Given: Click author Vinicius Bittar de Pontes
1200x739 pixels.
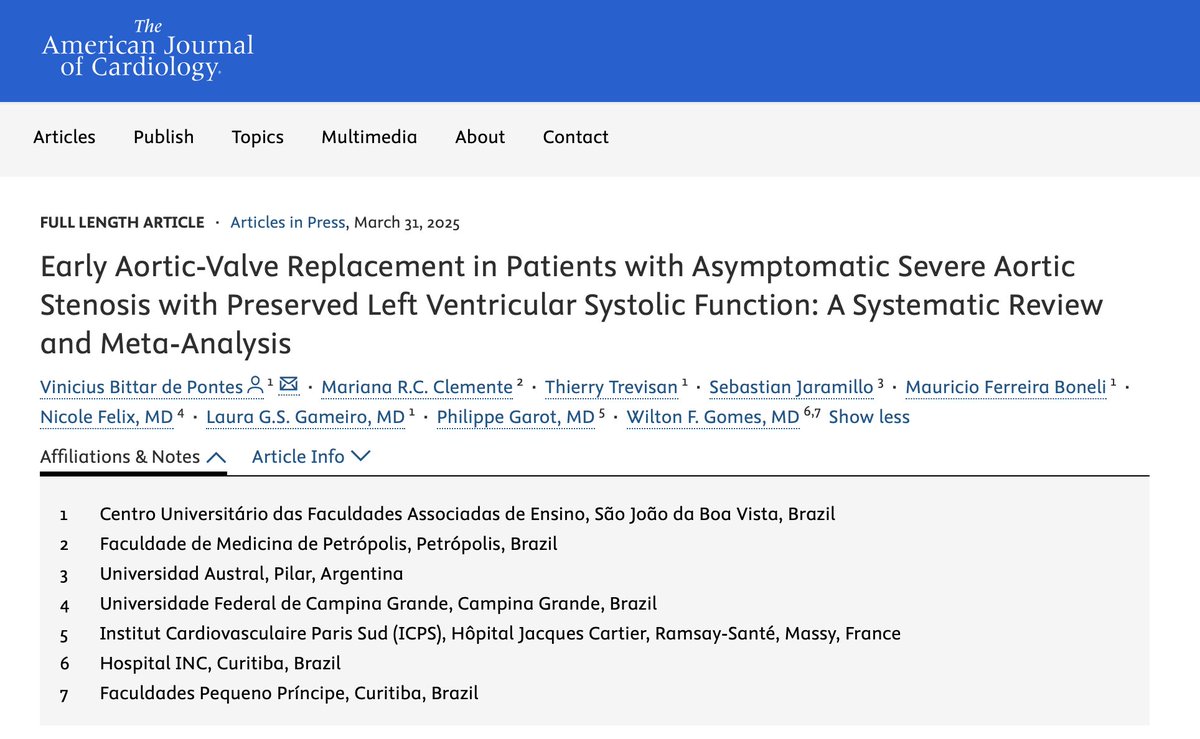Looking at the screenshot, I should (x=141, y=386).
